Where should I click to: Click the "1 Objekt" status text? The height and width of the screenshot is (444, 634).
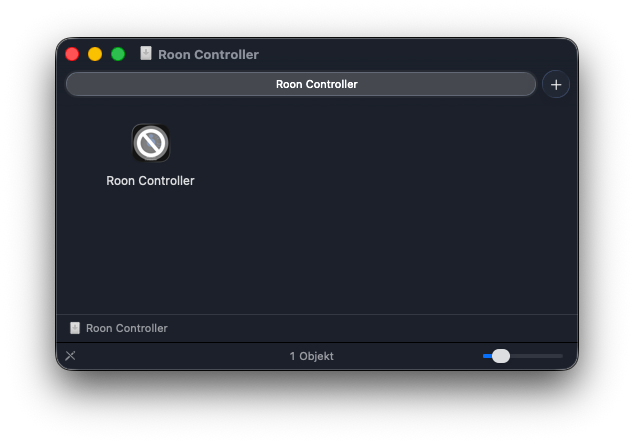tap(311, 356)
